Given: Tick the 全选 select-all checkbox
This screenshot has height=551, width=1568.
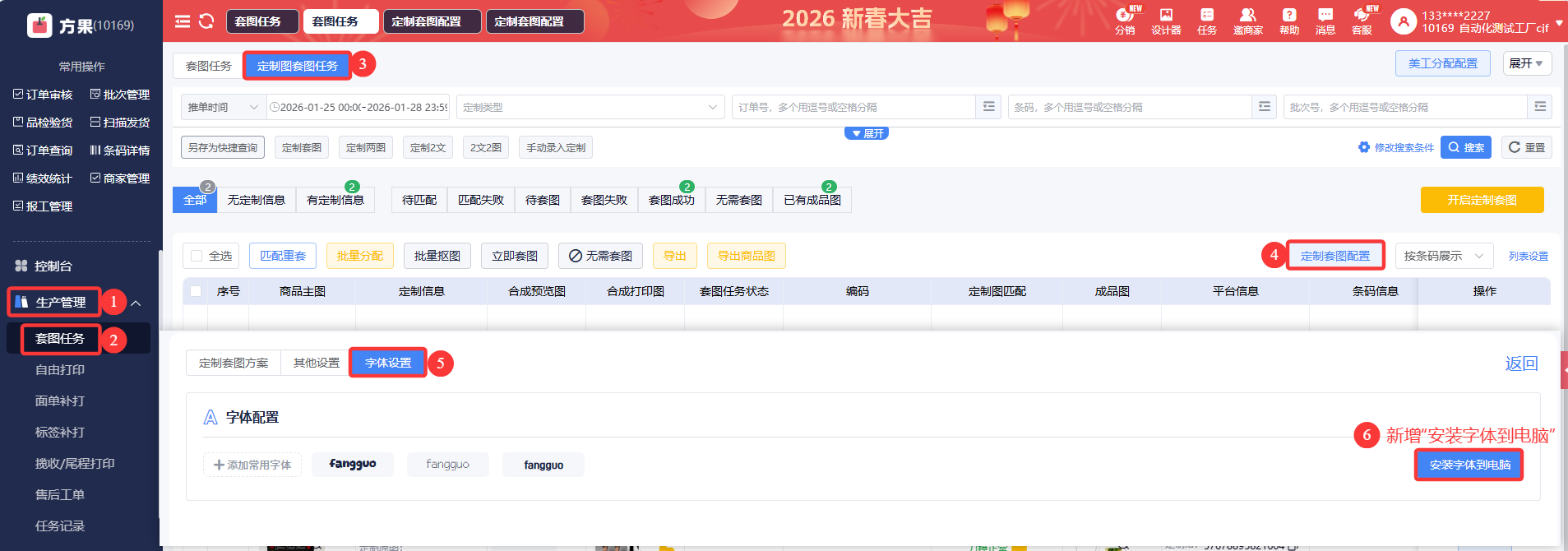Looking at the screenshot, I should point(197,256).
